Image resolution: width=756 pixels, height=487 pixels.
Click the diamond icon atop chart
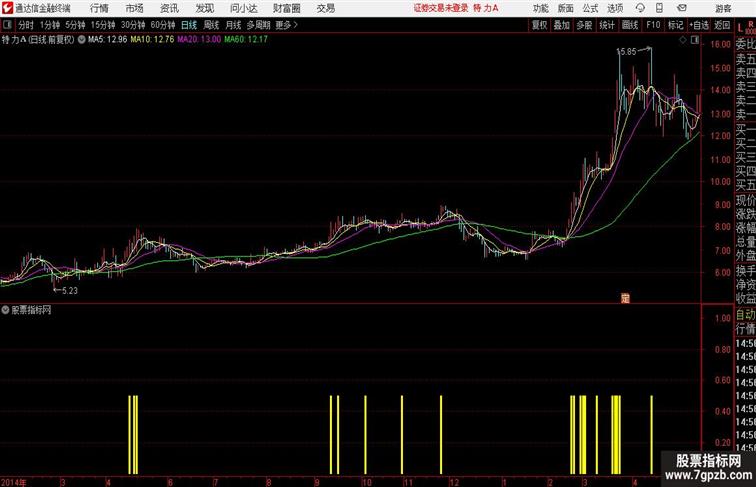[683, 41]
